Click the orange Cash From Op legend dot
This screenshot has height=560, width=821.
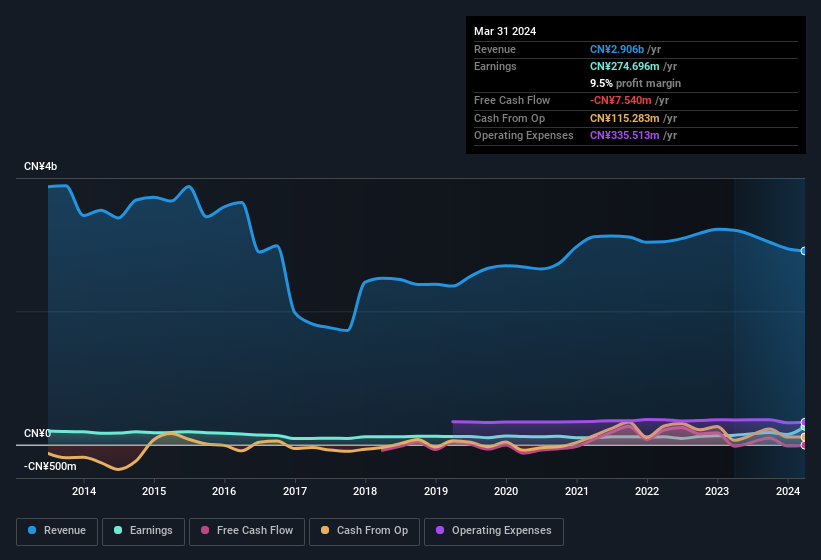327,530
